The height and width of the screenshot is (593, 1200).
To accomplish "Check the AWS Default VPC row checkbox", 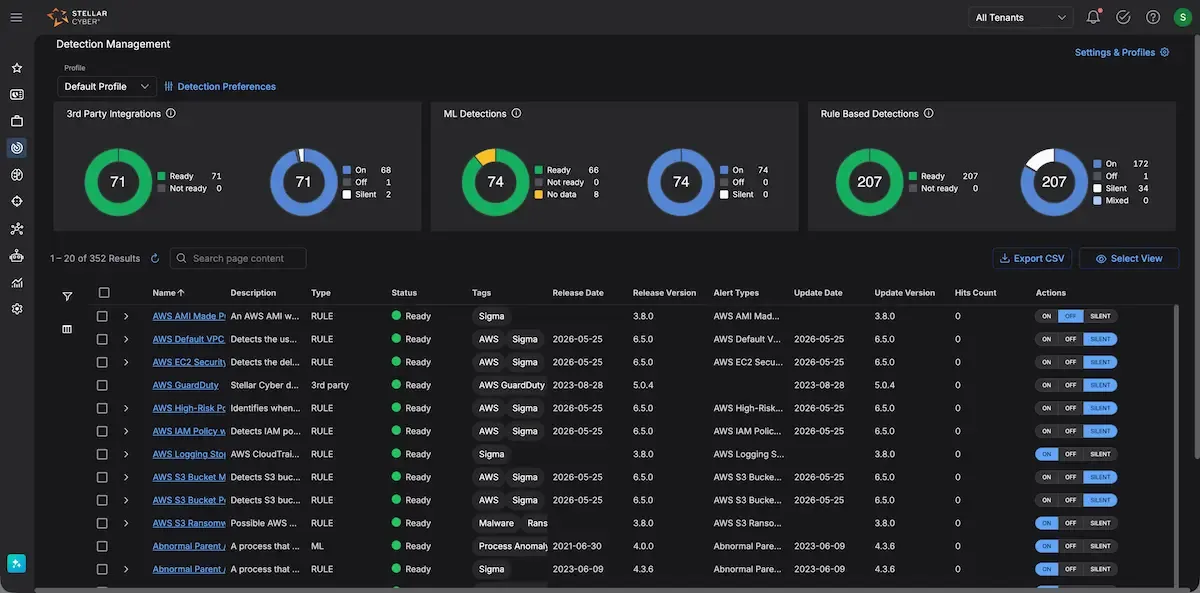I will click(102, 339).
